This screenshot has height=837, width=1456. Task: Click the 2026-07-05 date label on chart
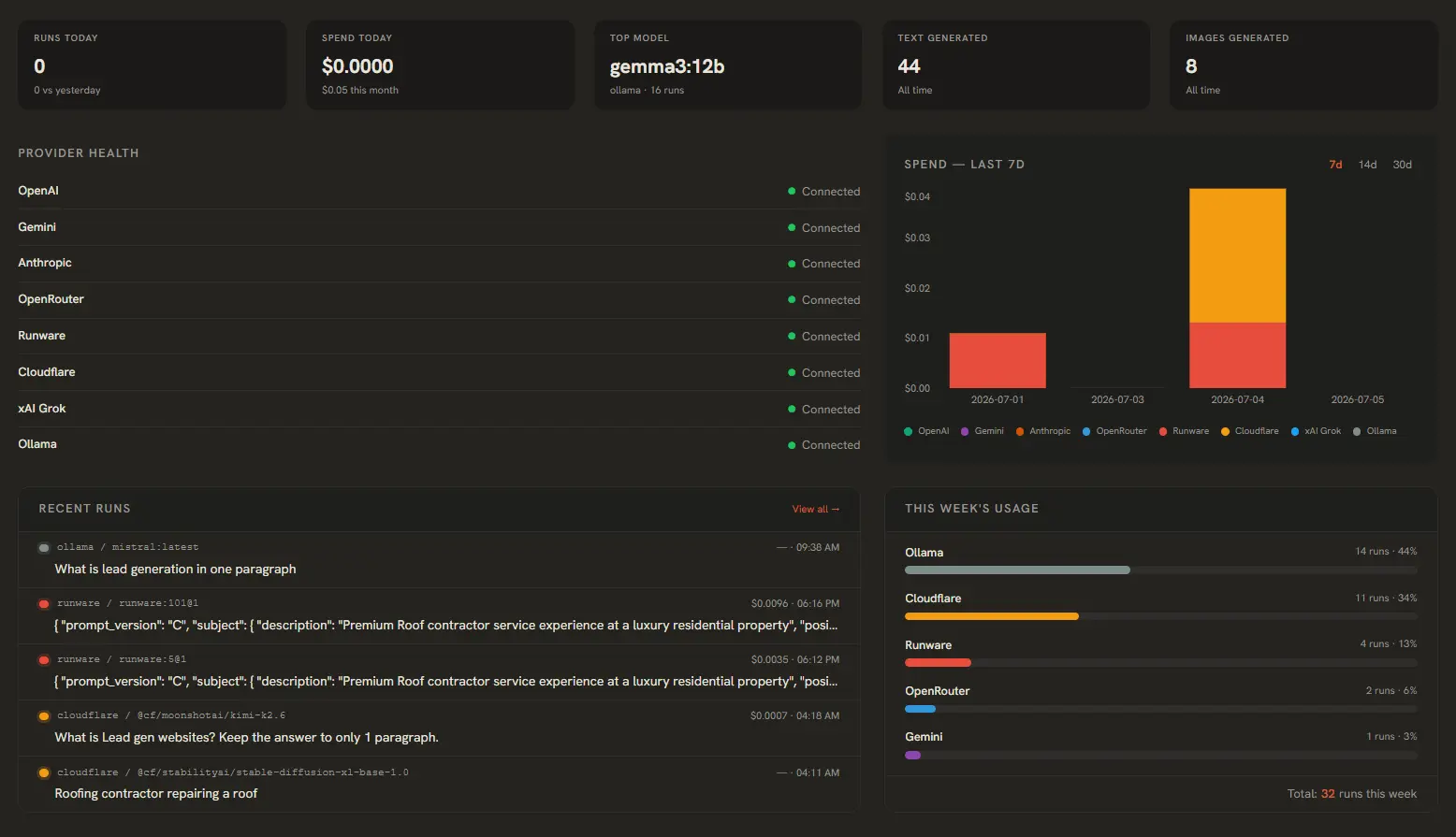[x=1358, y=400]
